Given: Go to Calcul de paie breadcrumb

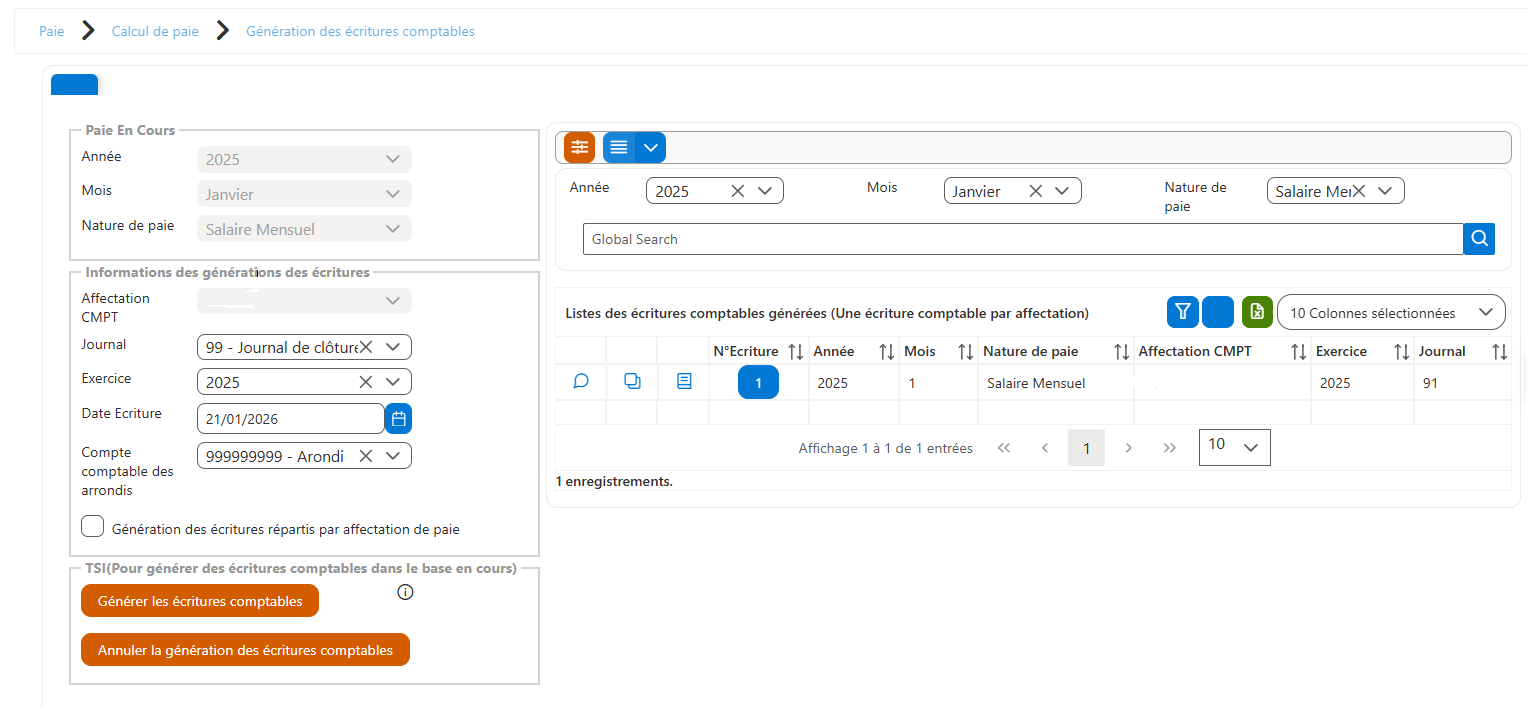Looking at the screenshot, I should 155,31.
